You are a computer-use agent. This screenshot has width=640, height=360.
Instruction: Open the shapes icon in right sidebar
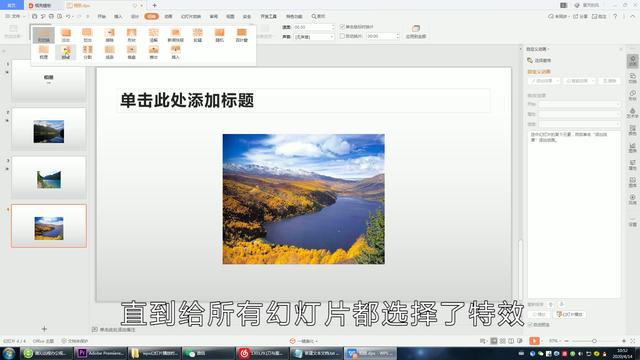point(632,95)
